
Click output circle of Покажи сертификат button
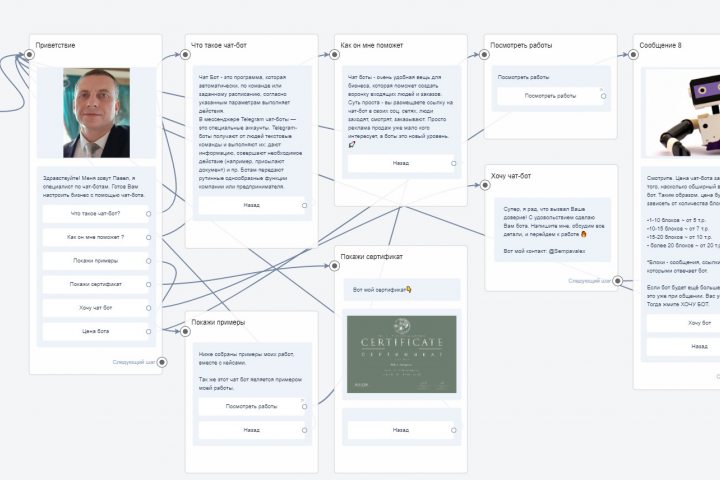148,285
